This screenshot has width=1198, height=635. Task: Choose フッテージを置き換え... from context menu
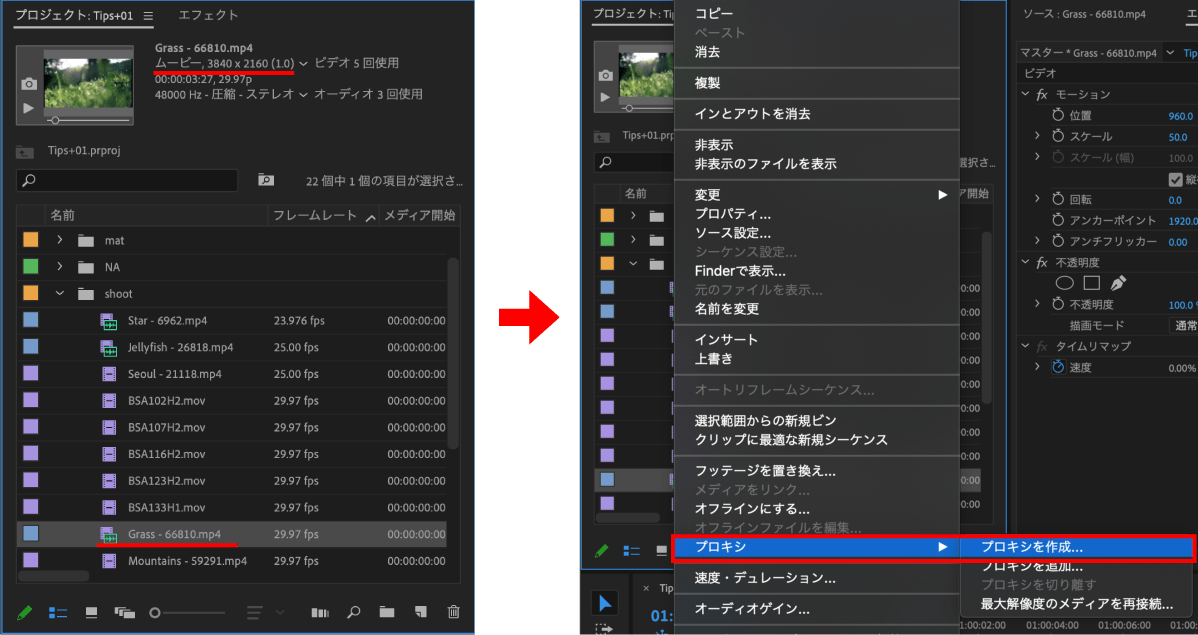[x=765, y=471]
